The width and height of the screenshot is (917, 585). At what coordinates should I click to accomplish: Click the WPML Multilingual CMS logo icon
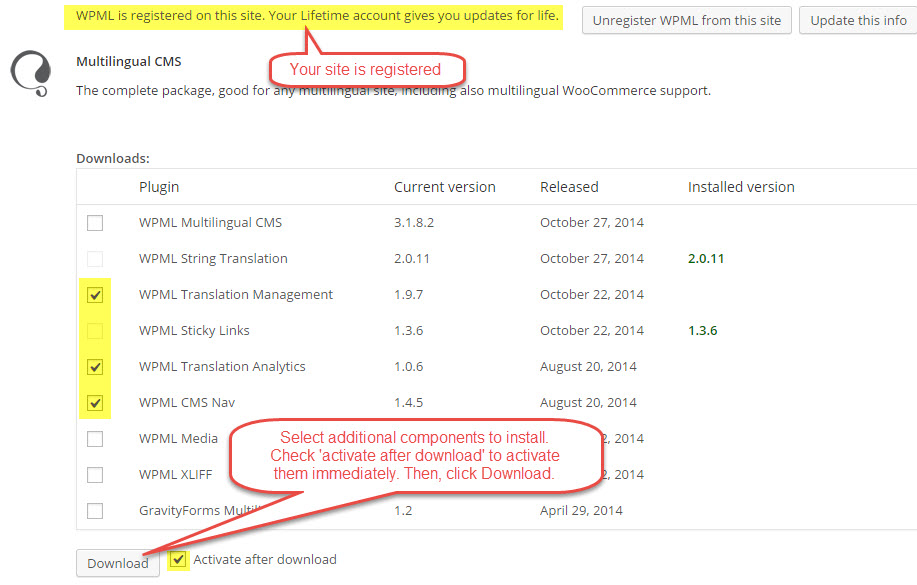[x=32, y=74]
